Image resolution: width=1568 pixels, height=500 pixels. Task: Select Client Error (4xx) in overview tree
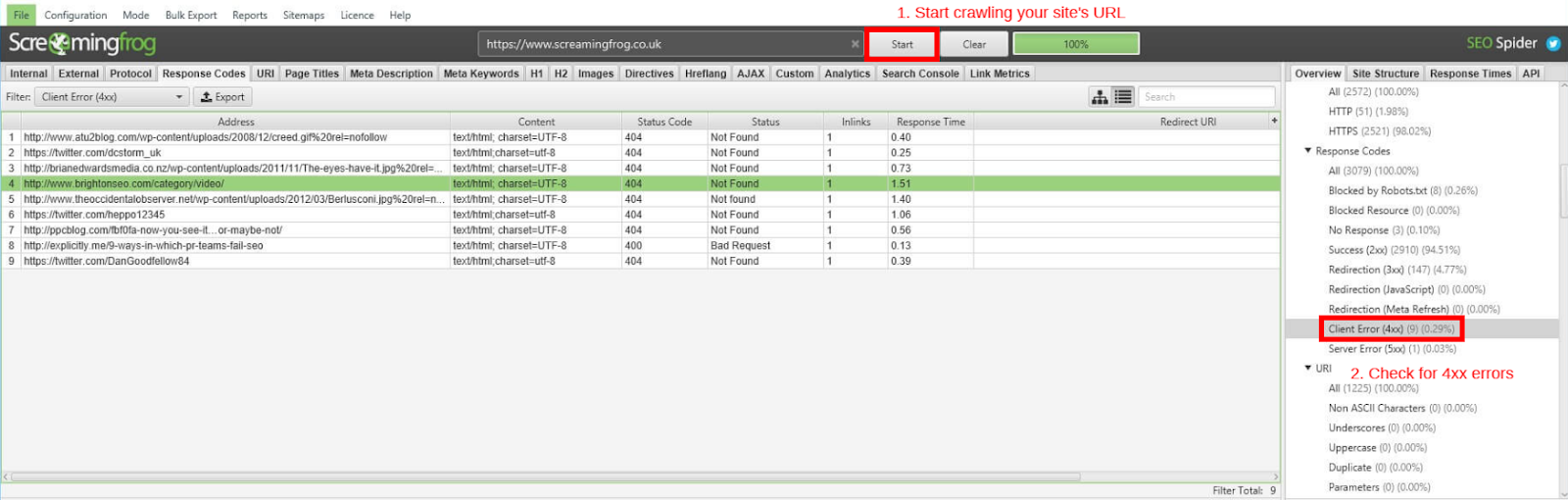click(1392, 328)
